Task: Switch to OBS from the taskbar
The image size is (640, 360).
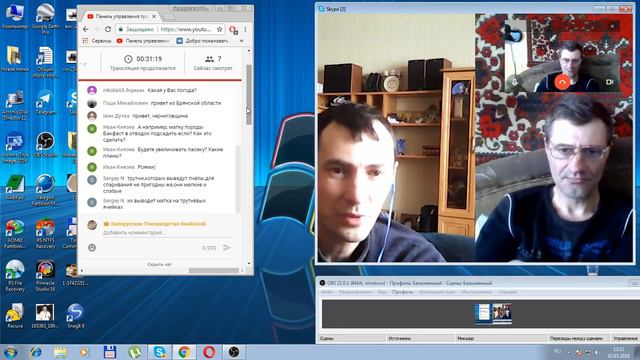Action: tap(234, 352)
